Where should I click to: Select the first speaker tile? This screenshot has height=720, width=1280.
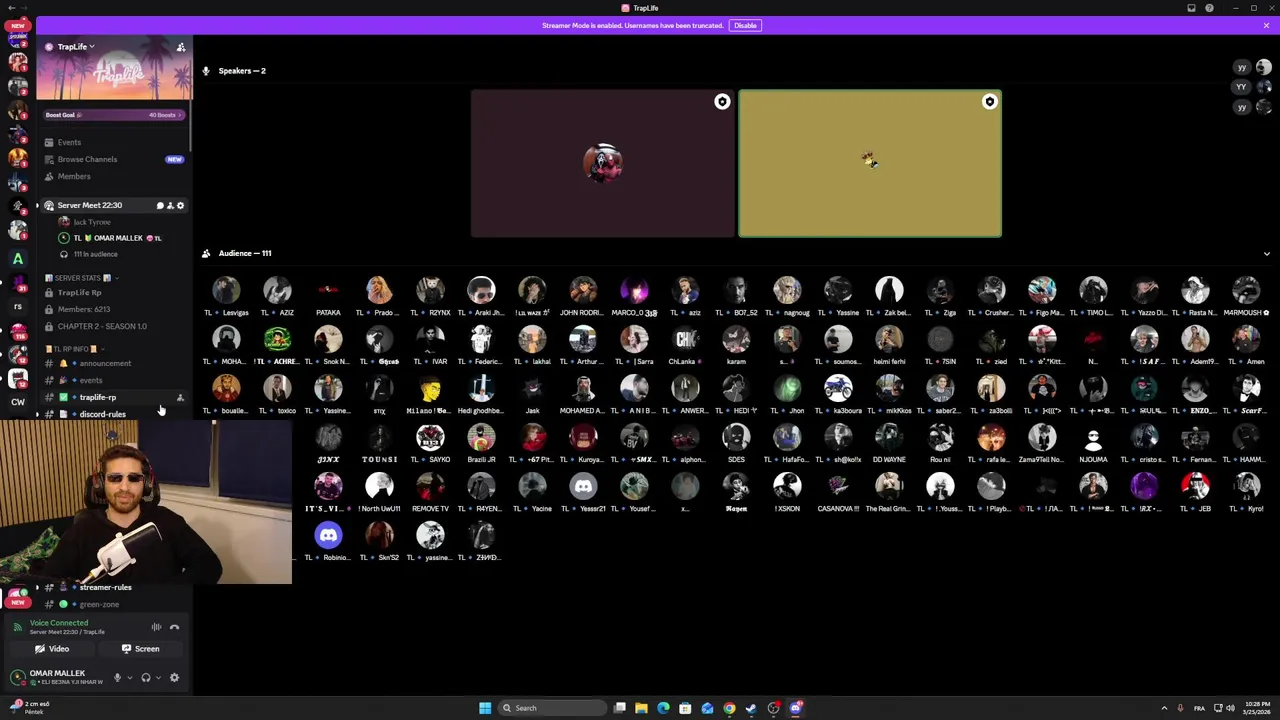coord(602,163)
